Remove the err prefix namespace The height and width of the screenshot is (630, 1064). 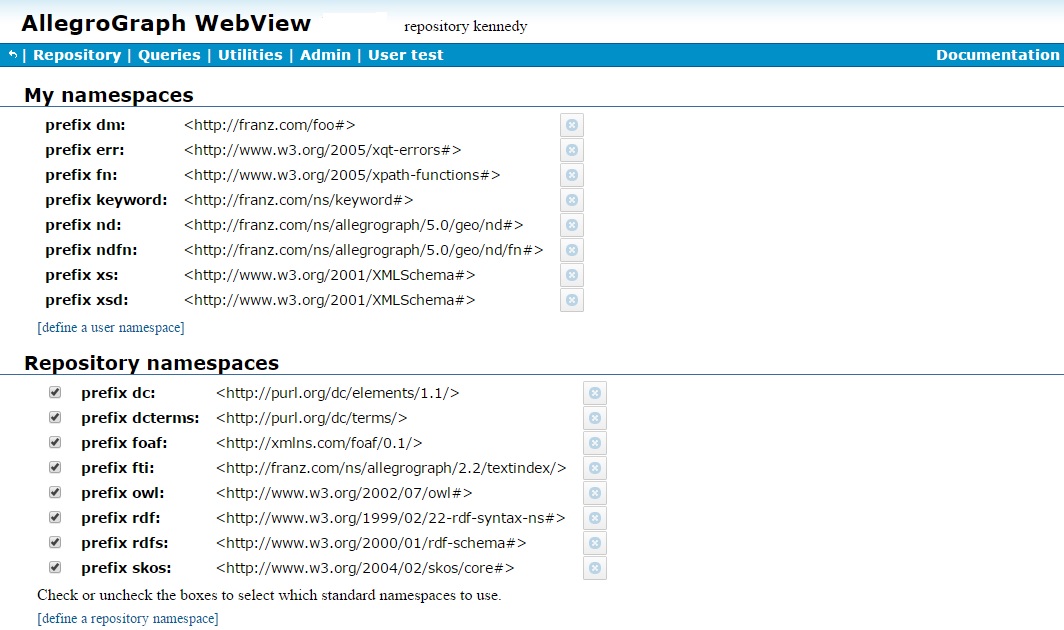point(571,150)
